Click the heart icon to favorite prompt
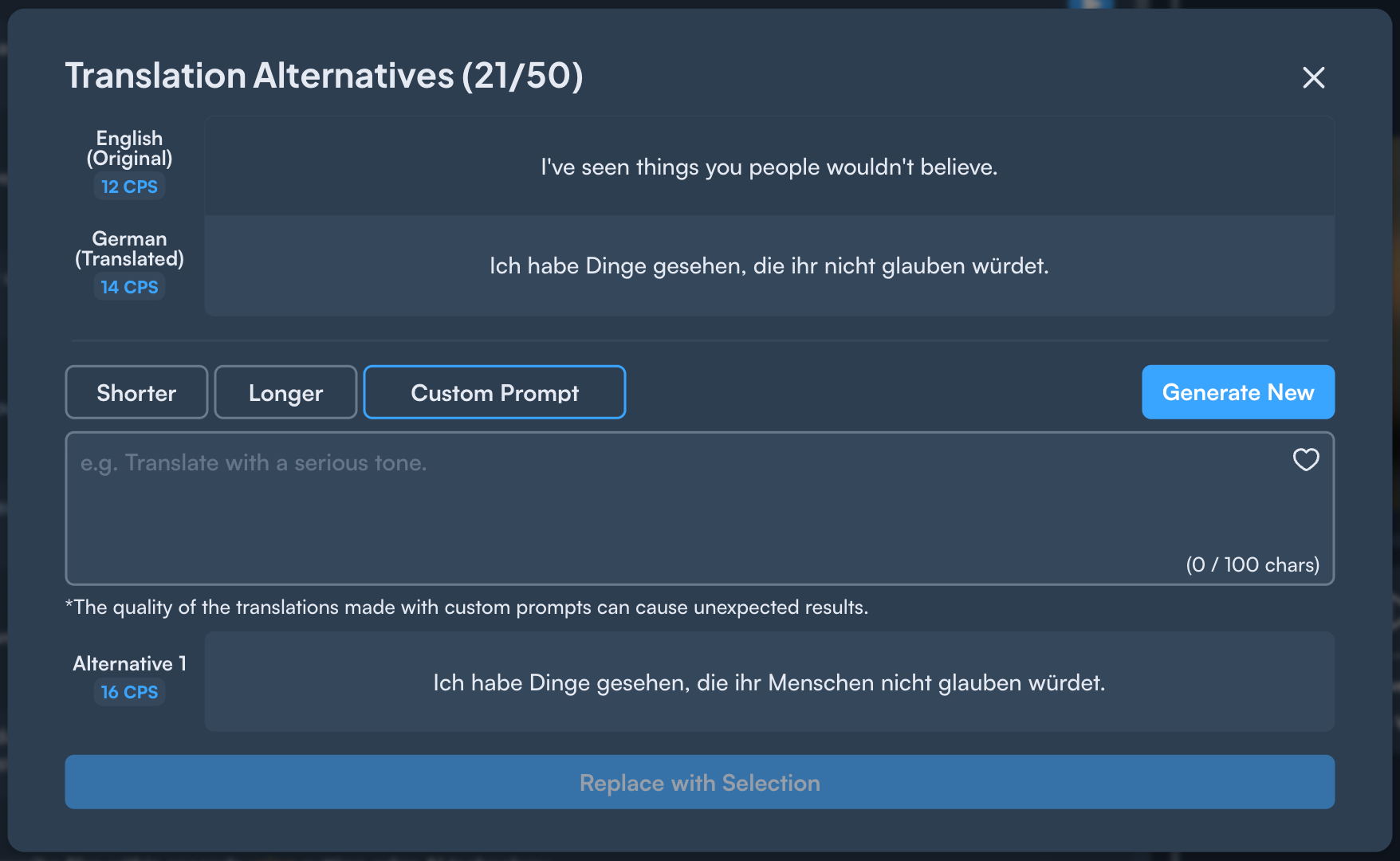The image size is (1400, 861). (1305, 459)
